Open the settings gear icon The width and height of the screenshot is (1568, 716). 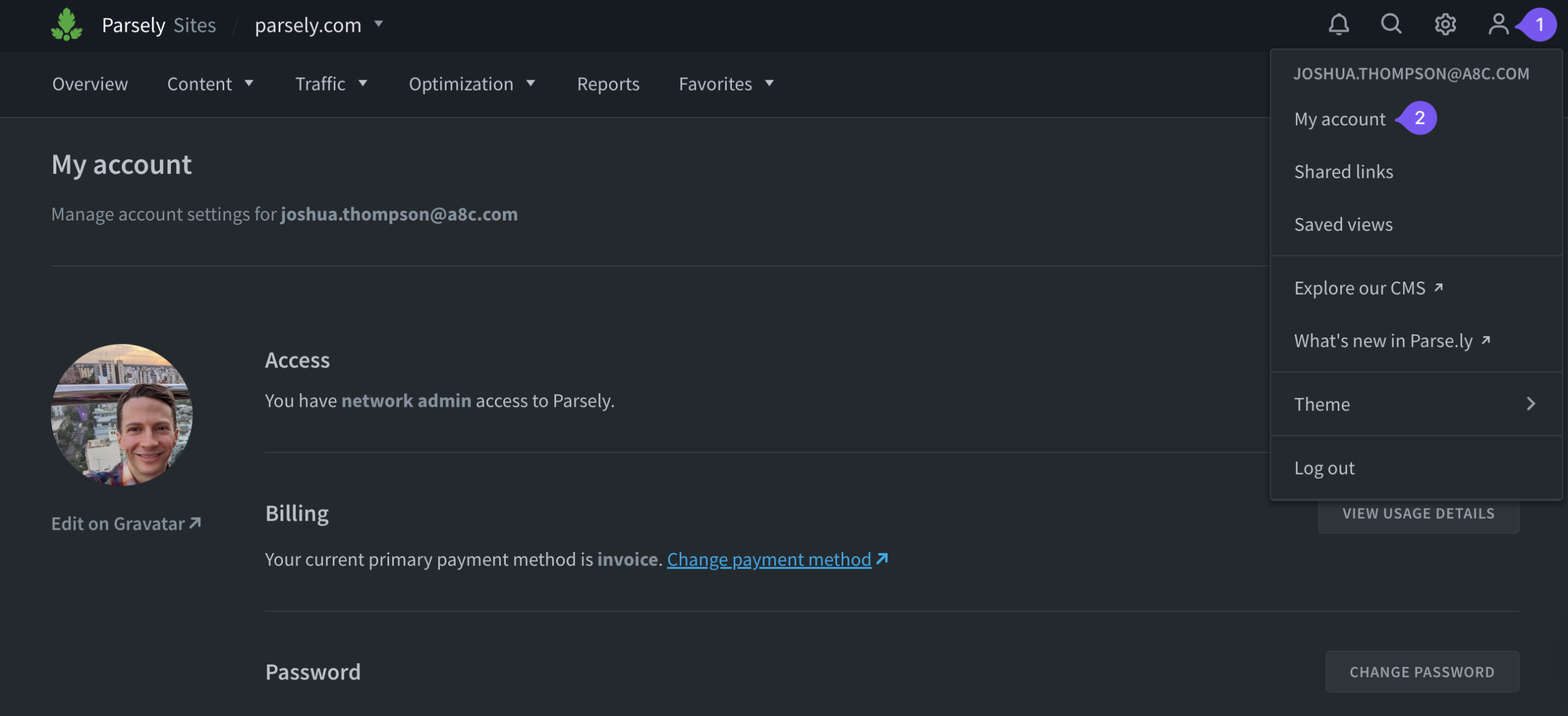click(1445, 24)
